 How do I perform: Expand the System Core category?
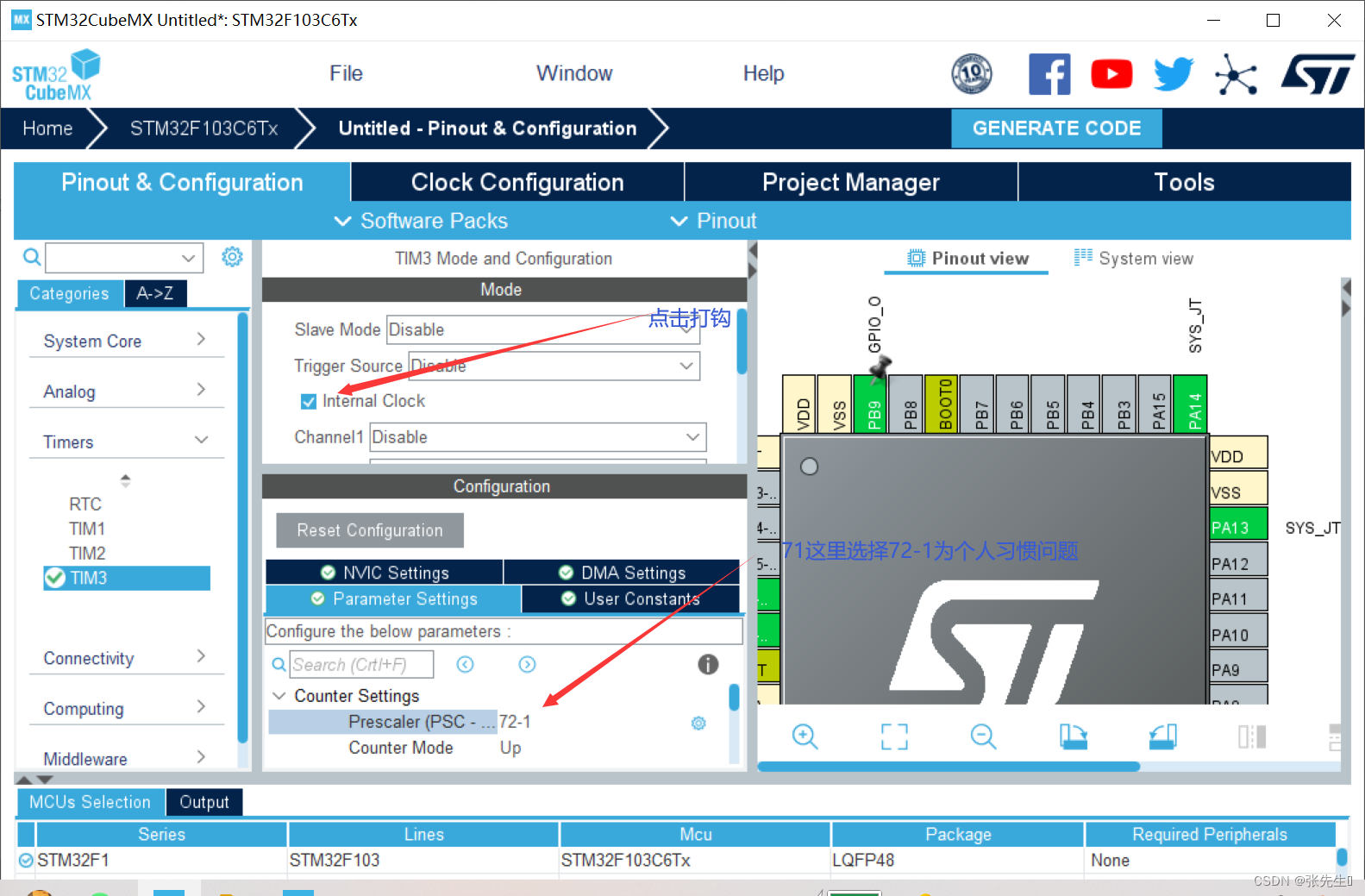(126, 341)
